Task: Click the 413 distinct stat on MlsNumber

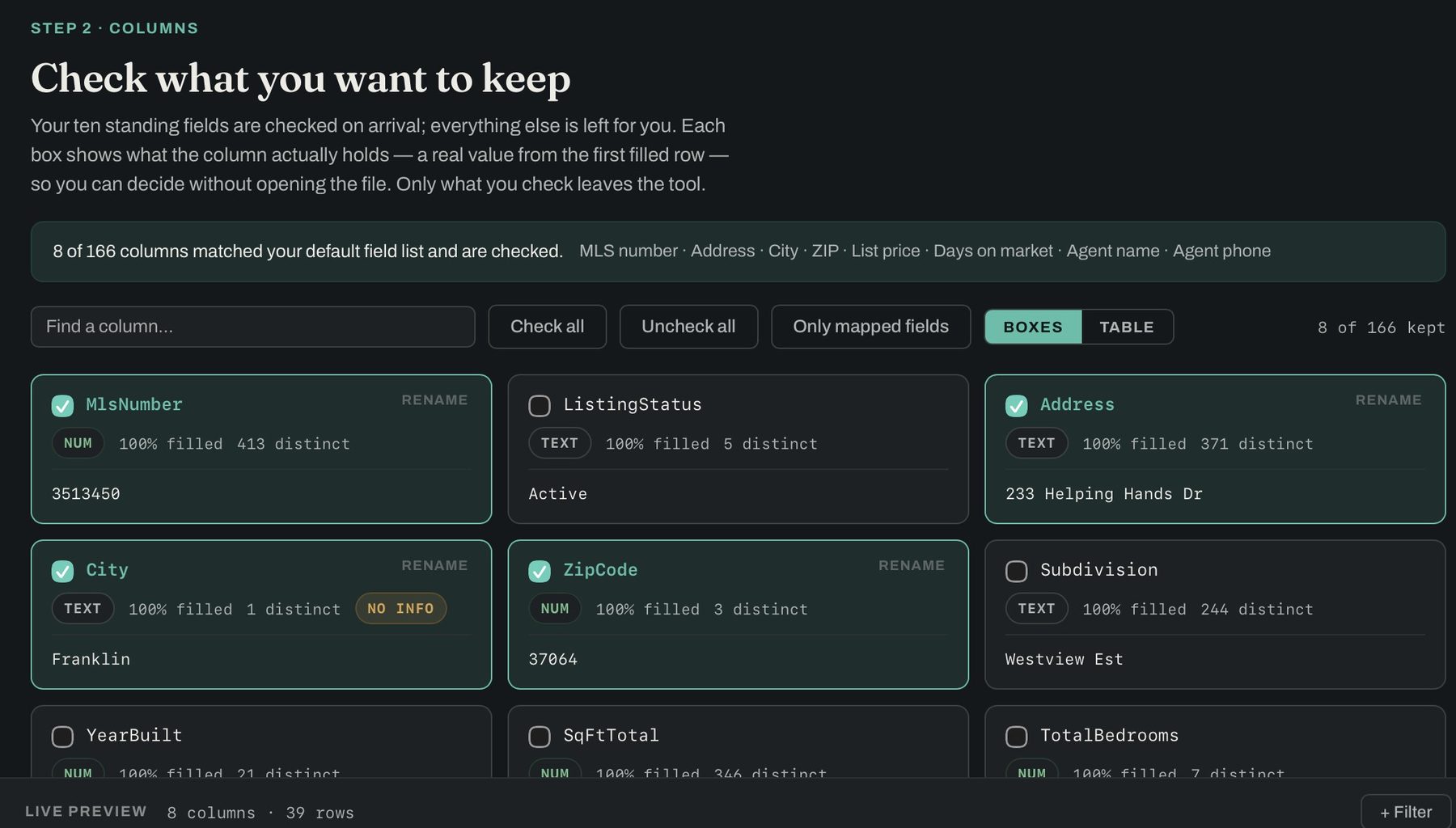Action: [x=294, y=444]
